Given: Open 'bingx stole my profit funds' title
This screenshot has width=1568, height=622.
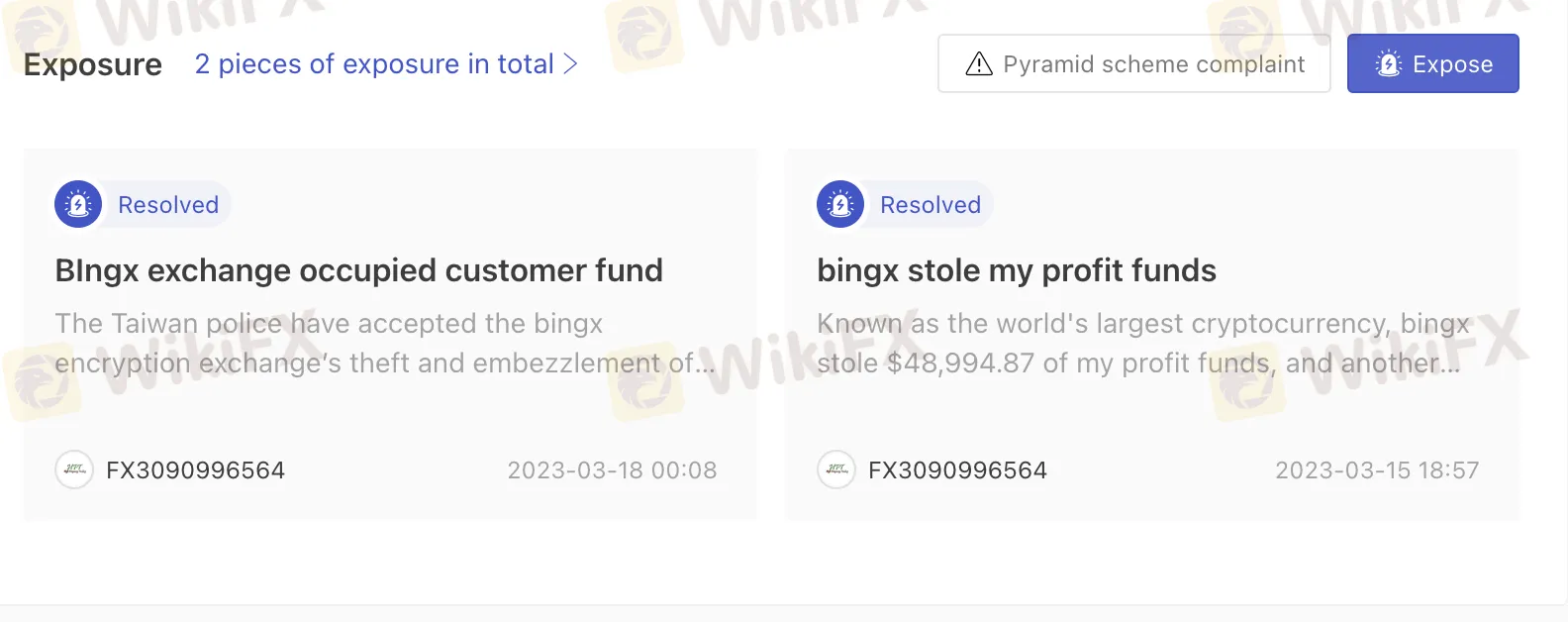Looking at the screenshot, I should tap(1017, 270).
